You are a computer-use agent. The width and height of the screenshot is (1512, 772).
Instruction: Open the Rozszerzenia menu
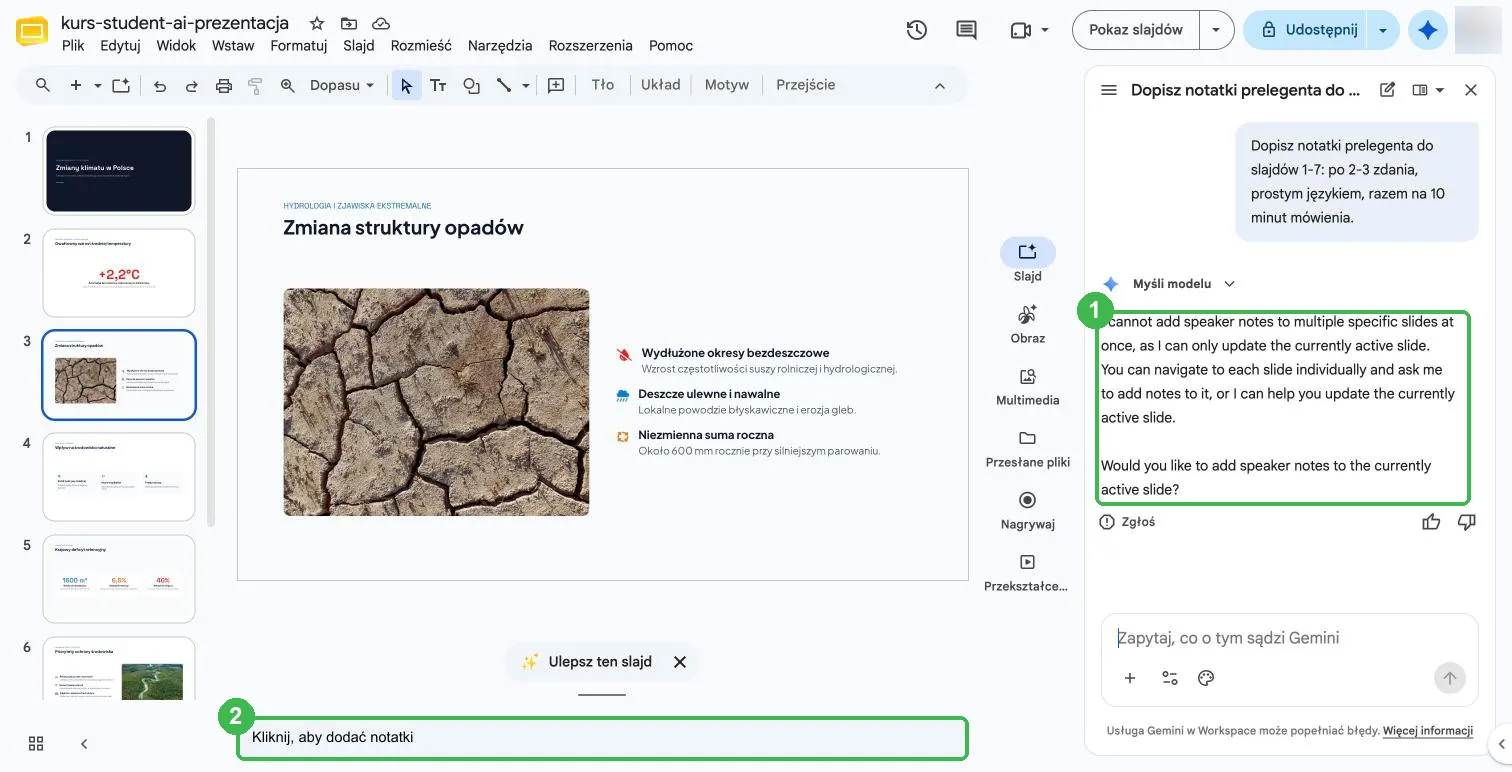click(x=591, y=45)
